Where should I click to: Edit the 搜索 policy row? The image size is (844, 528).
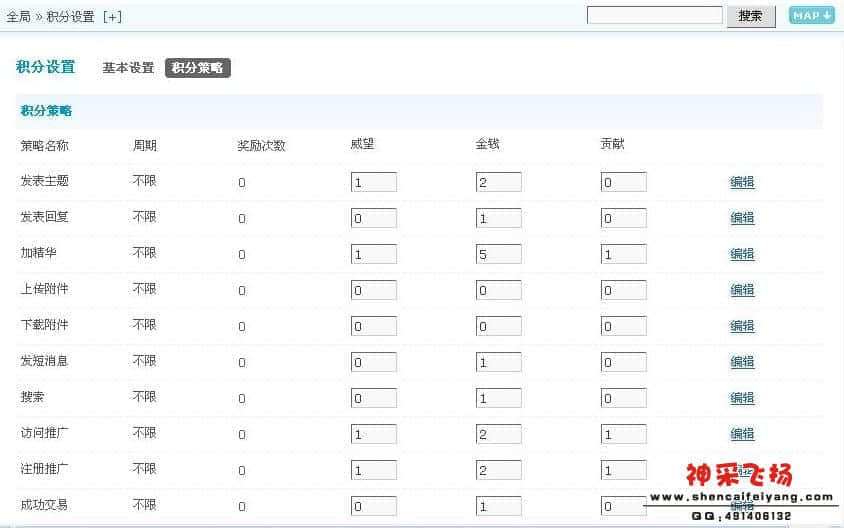click(742, 398)
